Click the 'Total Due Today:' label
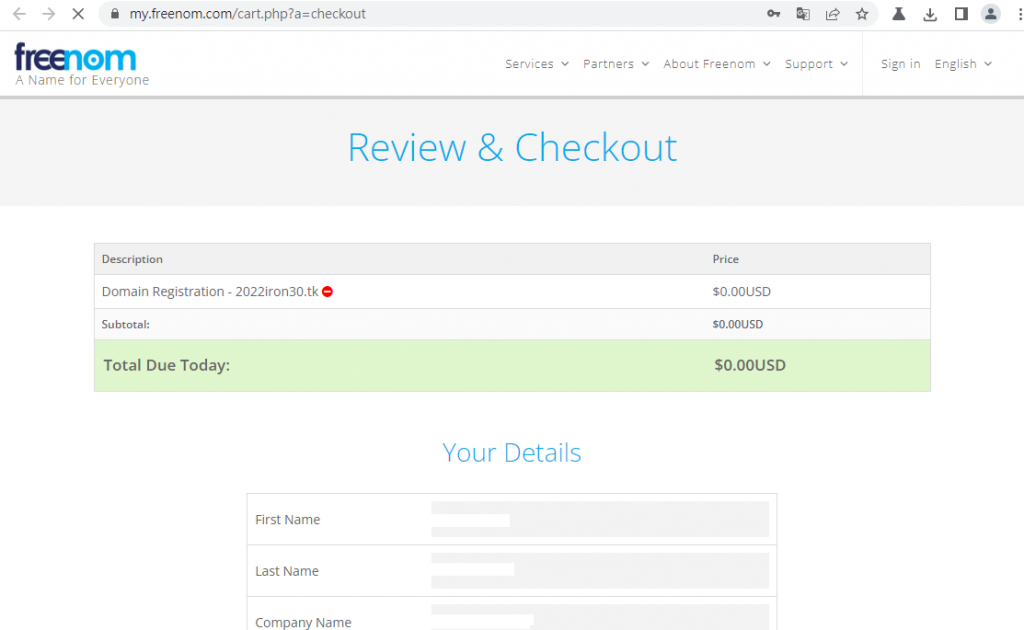The height and width of the screenshot is (630, 1024). point(167,365)
